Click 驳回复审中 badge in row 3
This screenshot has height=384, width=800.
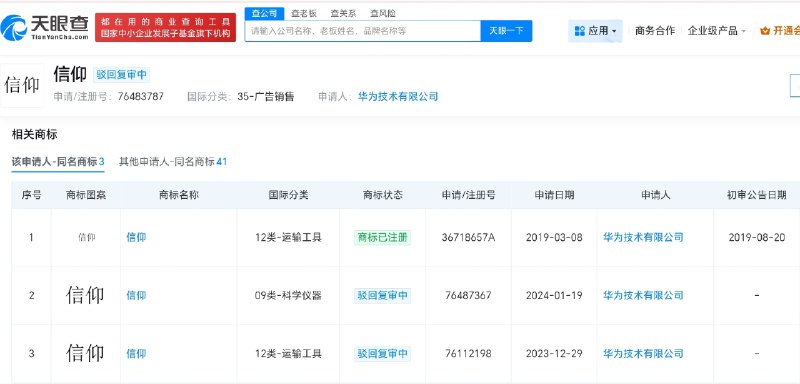[x=383, y=353]
